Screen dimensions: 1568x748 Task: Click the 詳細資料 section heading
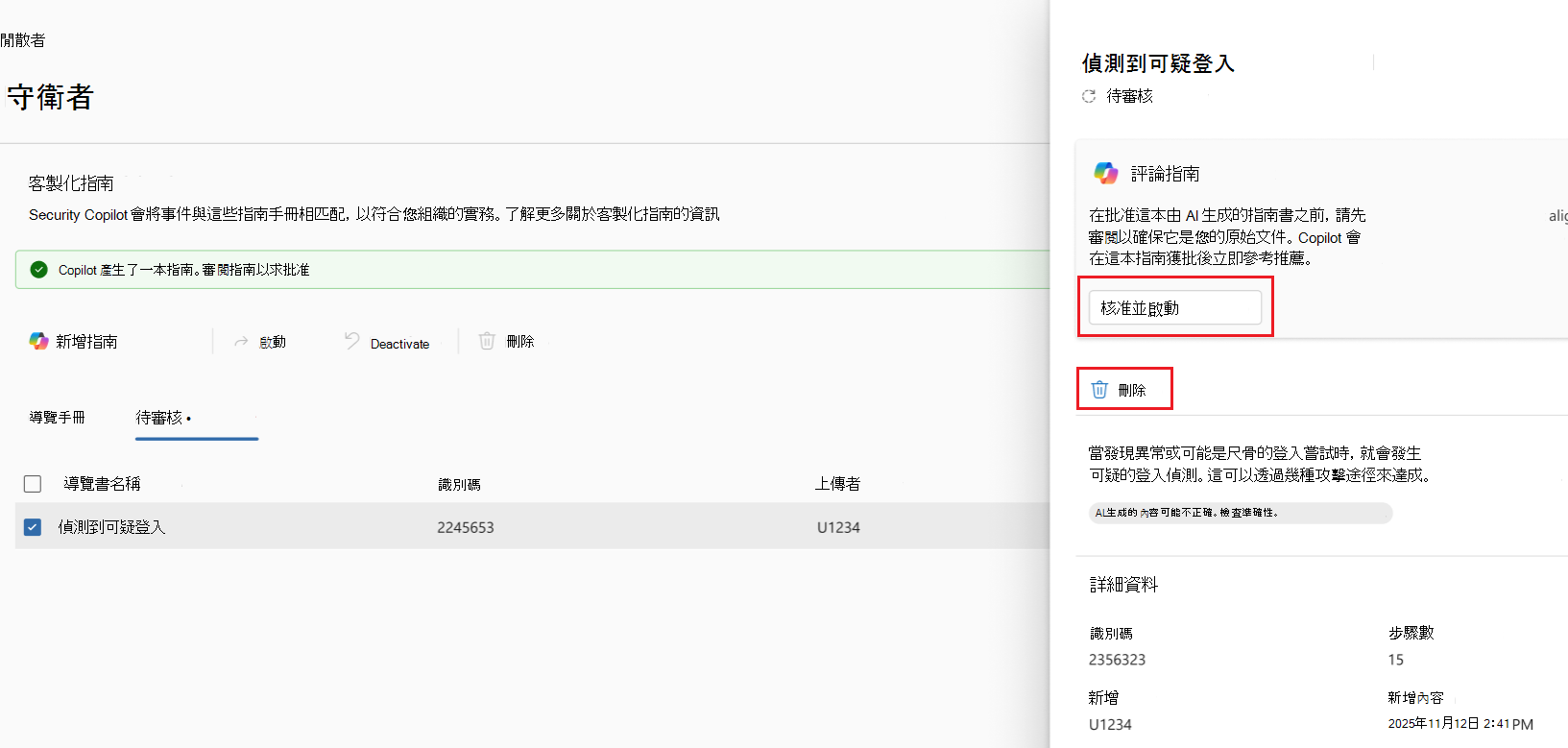click(x=1123, y=585)
